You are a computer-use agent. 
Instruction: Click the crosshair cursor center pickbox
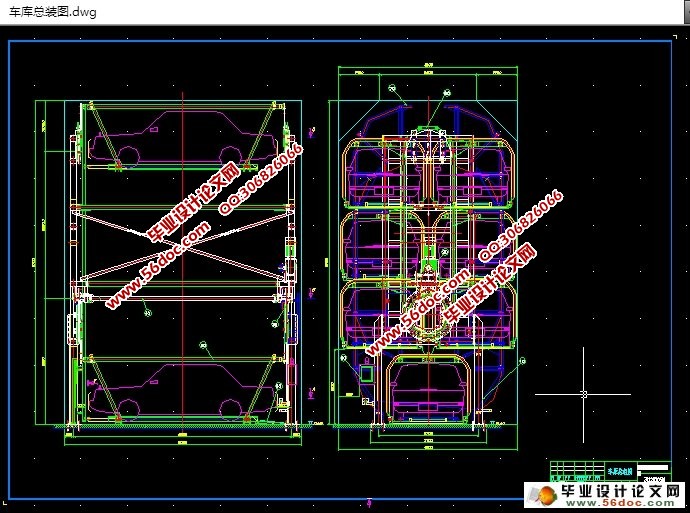(583, 394)
